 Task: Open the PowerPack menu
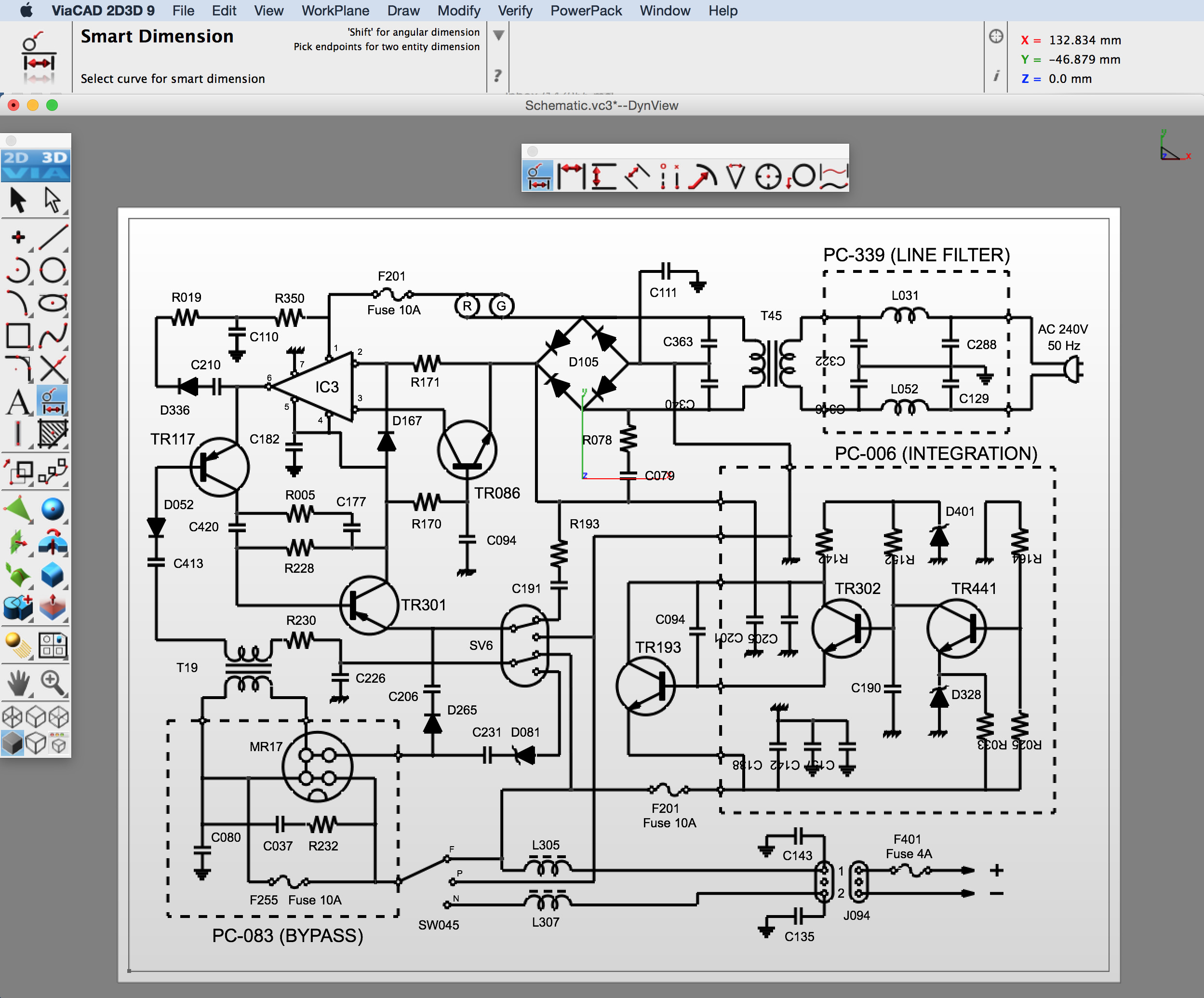586,10
